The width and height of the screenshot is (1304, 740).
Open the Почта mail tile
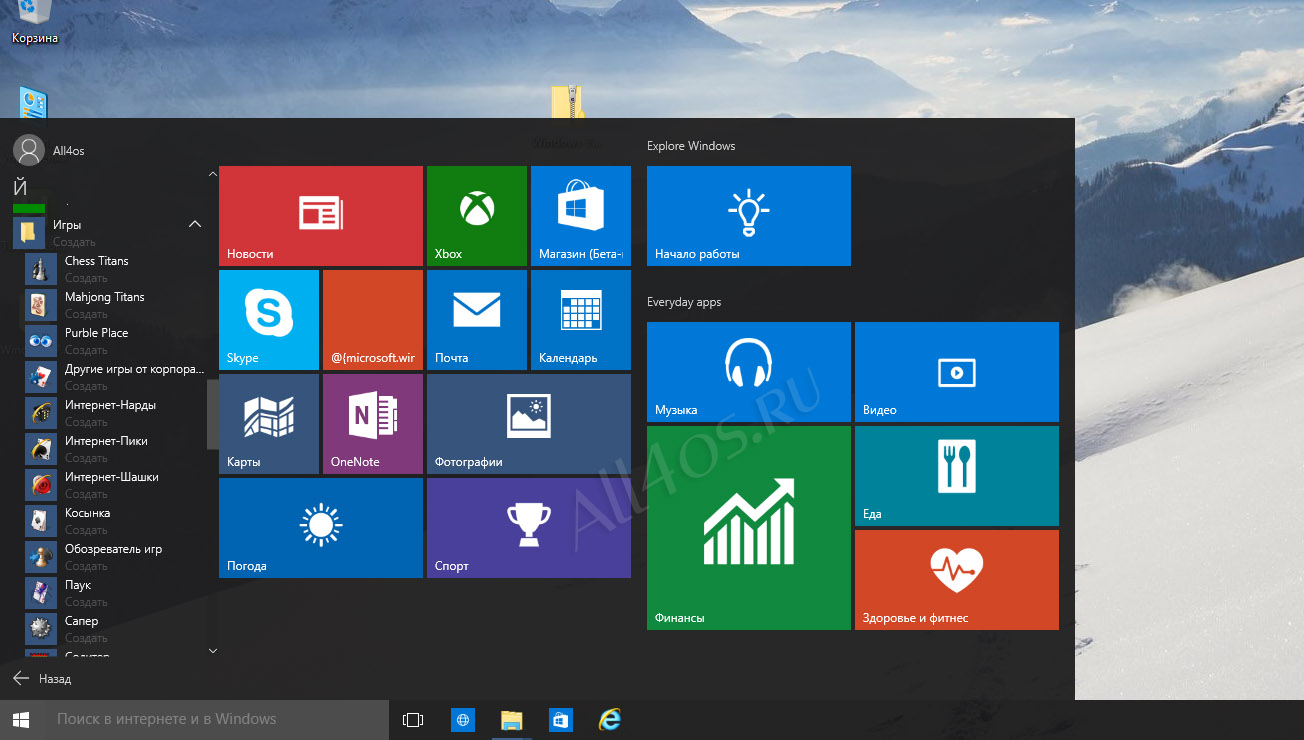pos(477,320)
